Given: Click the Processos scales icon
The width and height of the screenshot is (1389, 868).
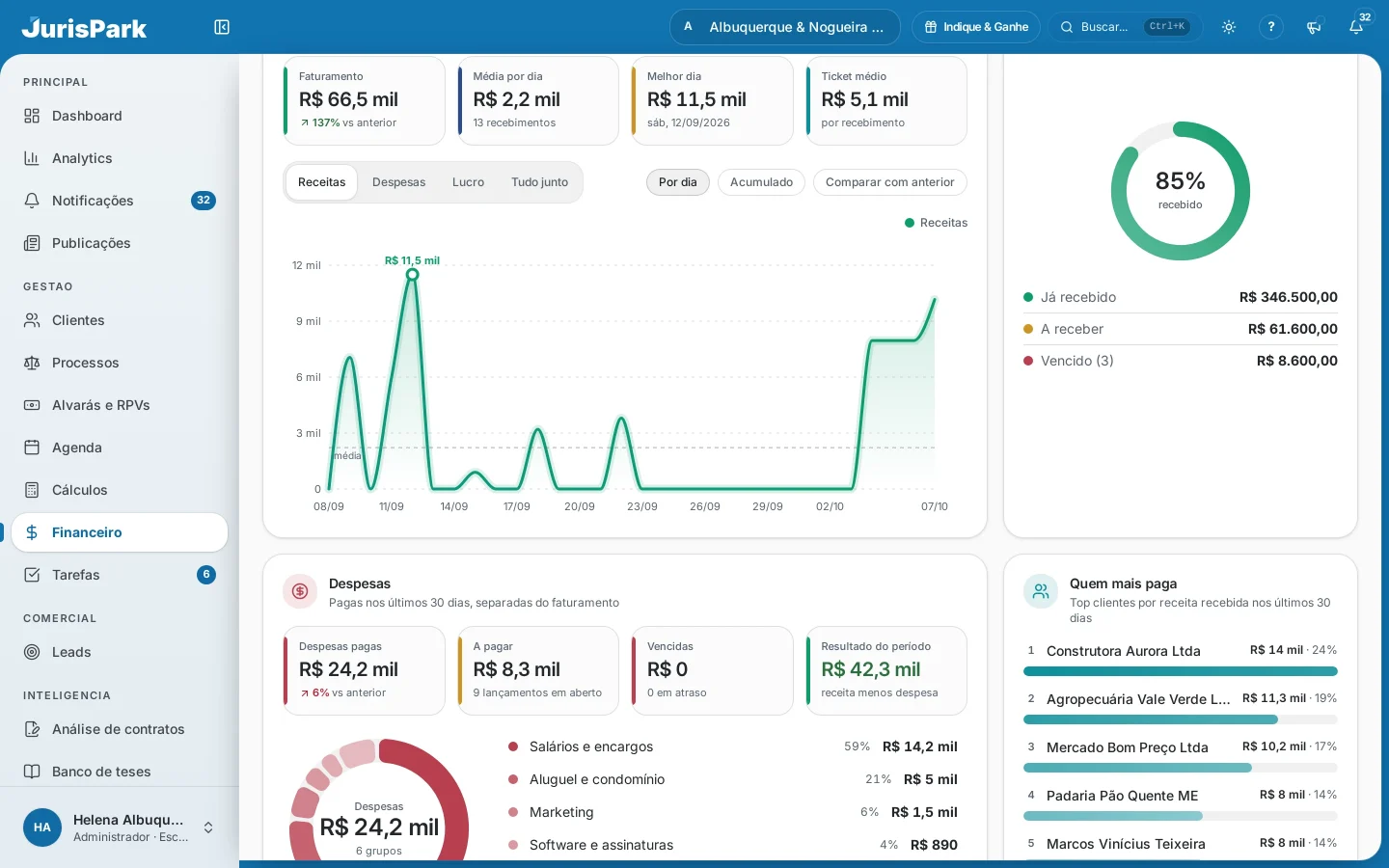Looking at the screenshot, I should pos(32,363).
